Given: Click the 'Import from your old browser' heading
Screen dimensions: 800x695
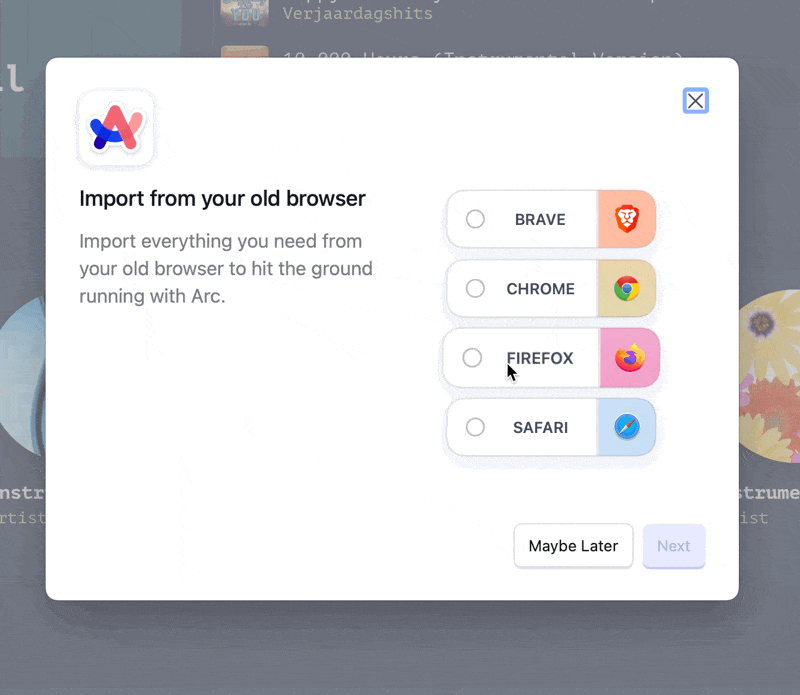Looking at the screenshot, I should point(222,198).
